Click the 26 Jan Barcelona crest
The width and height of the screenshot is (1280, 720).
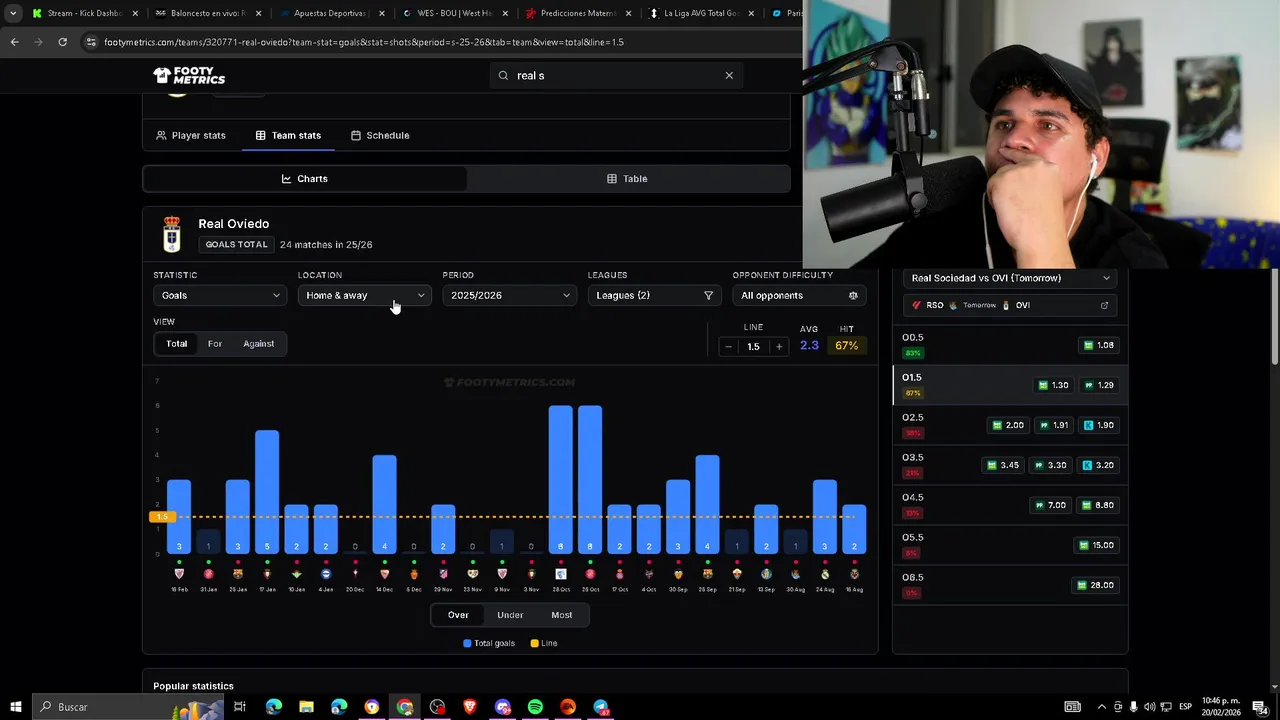(x=238, y=574)
